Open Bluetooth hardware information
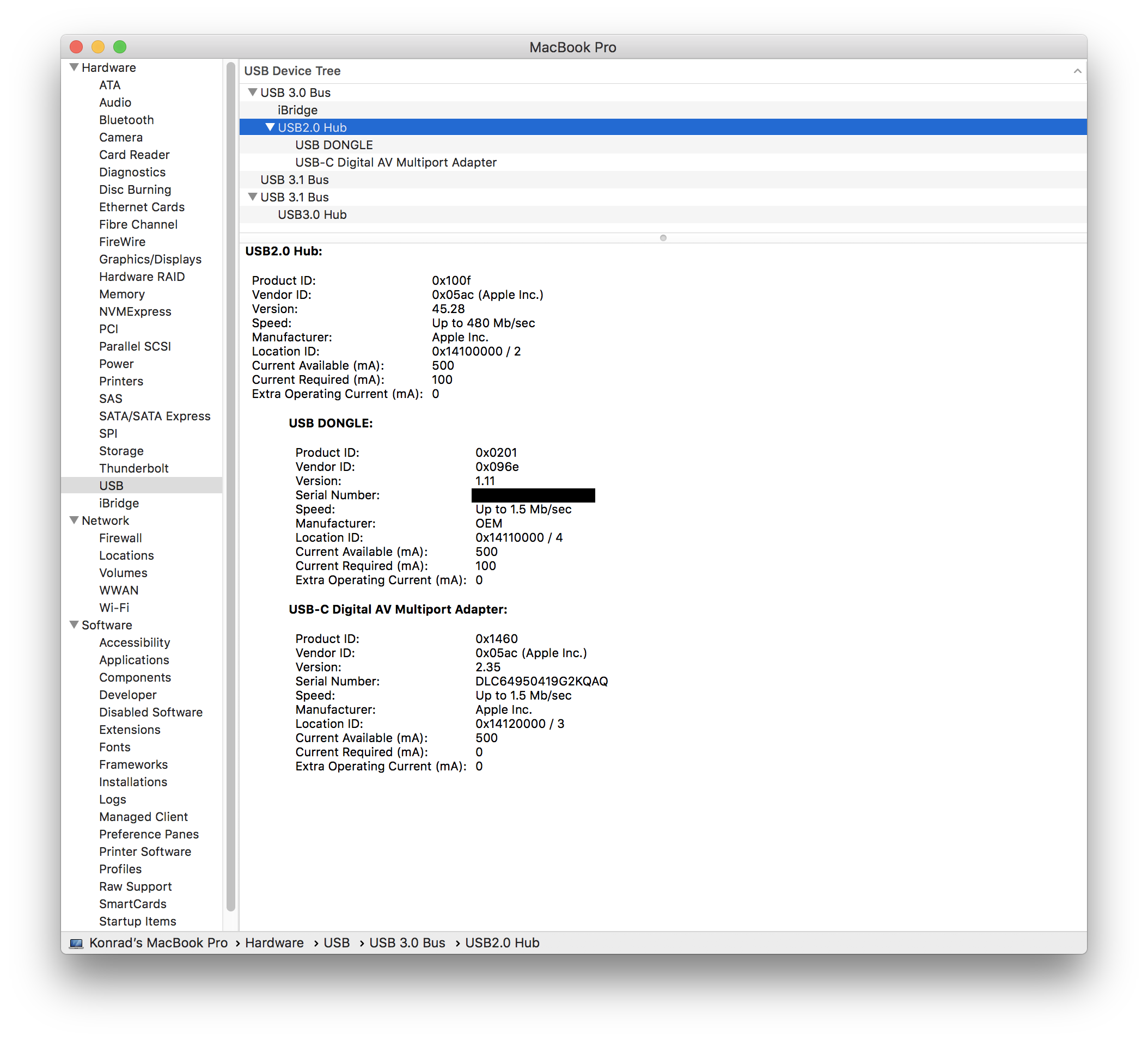The height and width of the screenshot is (1041, 1148). coord(126,120)
